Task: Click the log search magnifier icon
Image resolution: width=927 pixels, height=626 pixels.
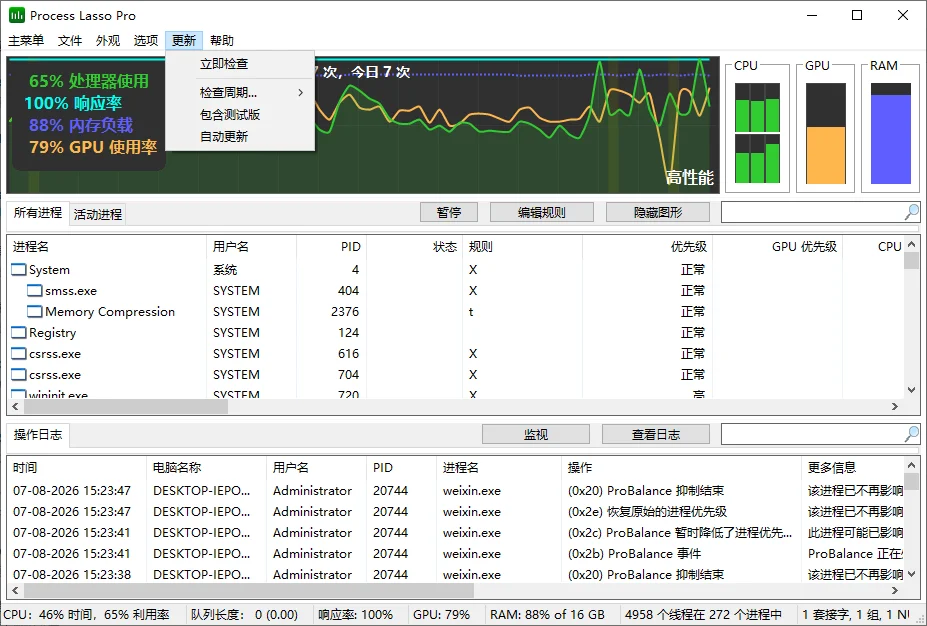Action: tap(912, 434)
